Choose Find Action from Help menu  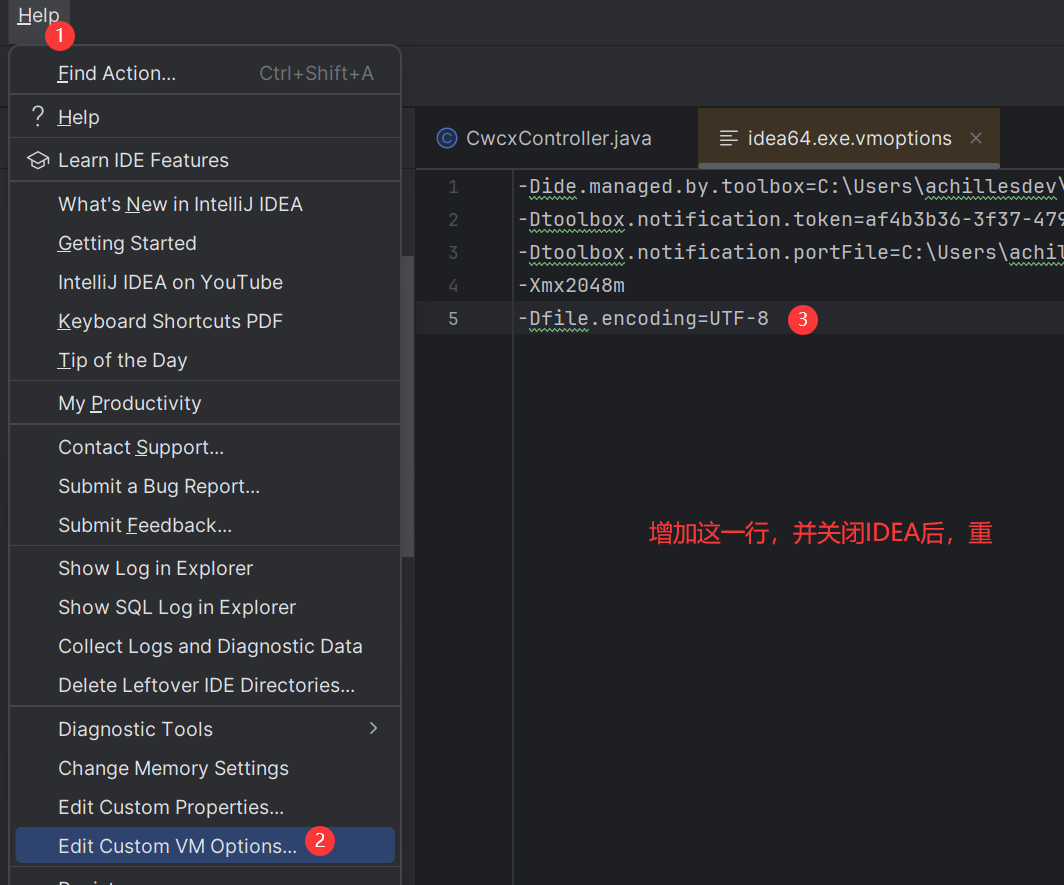(116, 73)
